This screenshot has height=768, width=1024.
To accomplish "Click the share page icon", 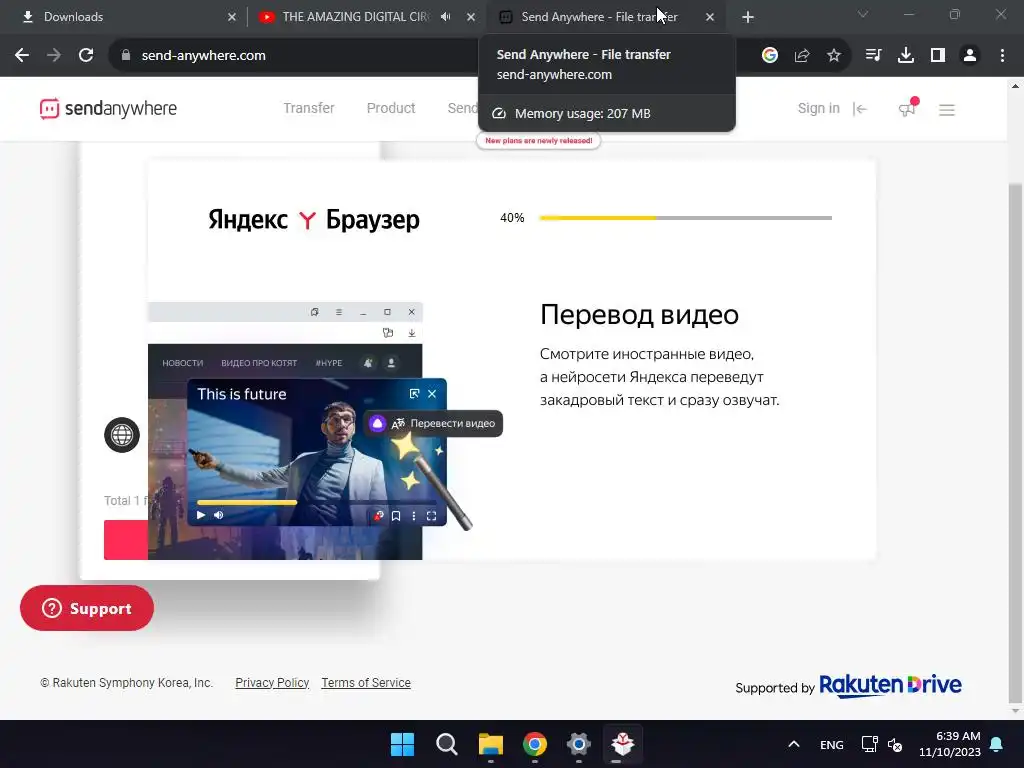I will [802, 56].
